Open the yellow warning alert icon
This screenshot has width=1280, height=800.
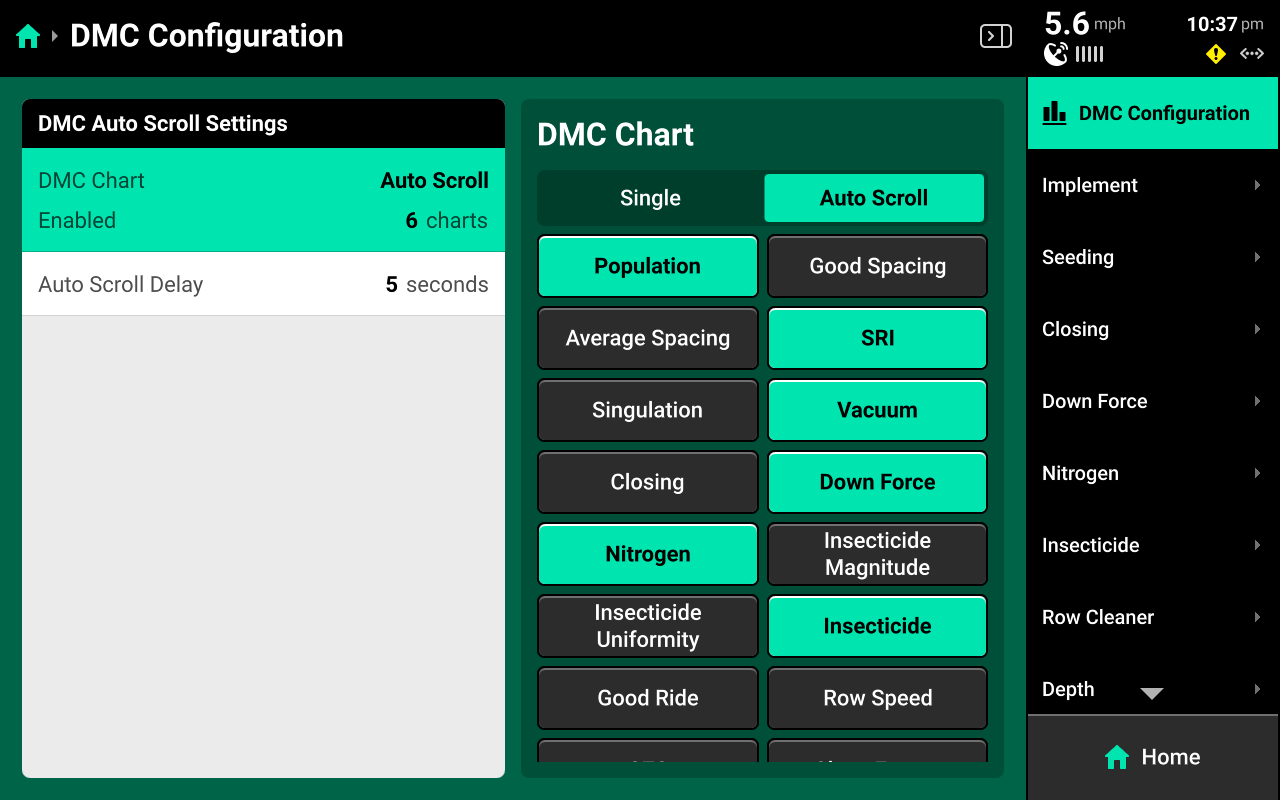1215,54
